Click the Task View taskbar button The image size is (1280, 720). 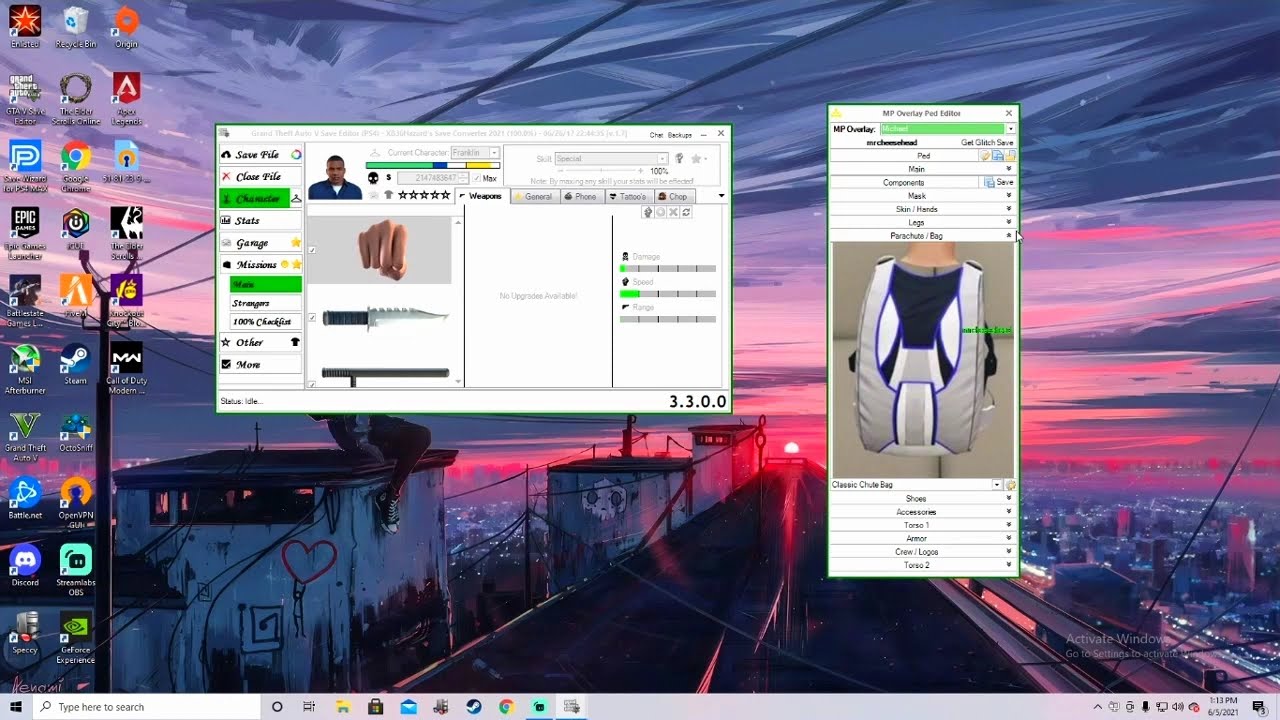point(309,707)
